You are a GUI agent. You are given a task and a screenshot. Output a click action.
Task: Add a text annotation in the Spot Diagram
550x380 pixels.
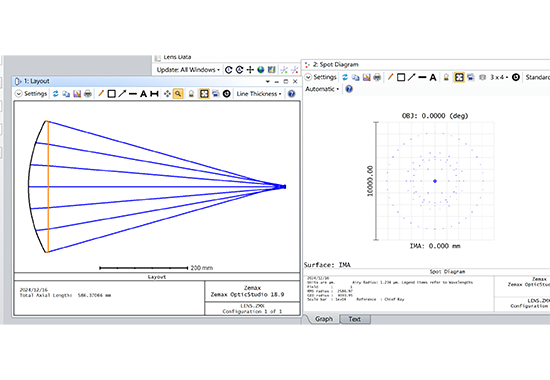433,77
